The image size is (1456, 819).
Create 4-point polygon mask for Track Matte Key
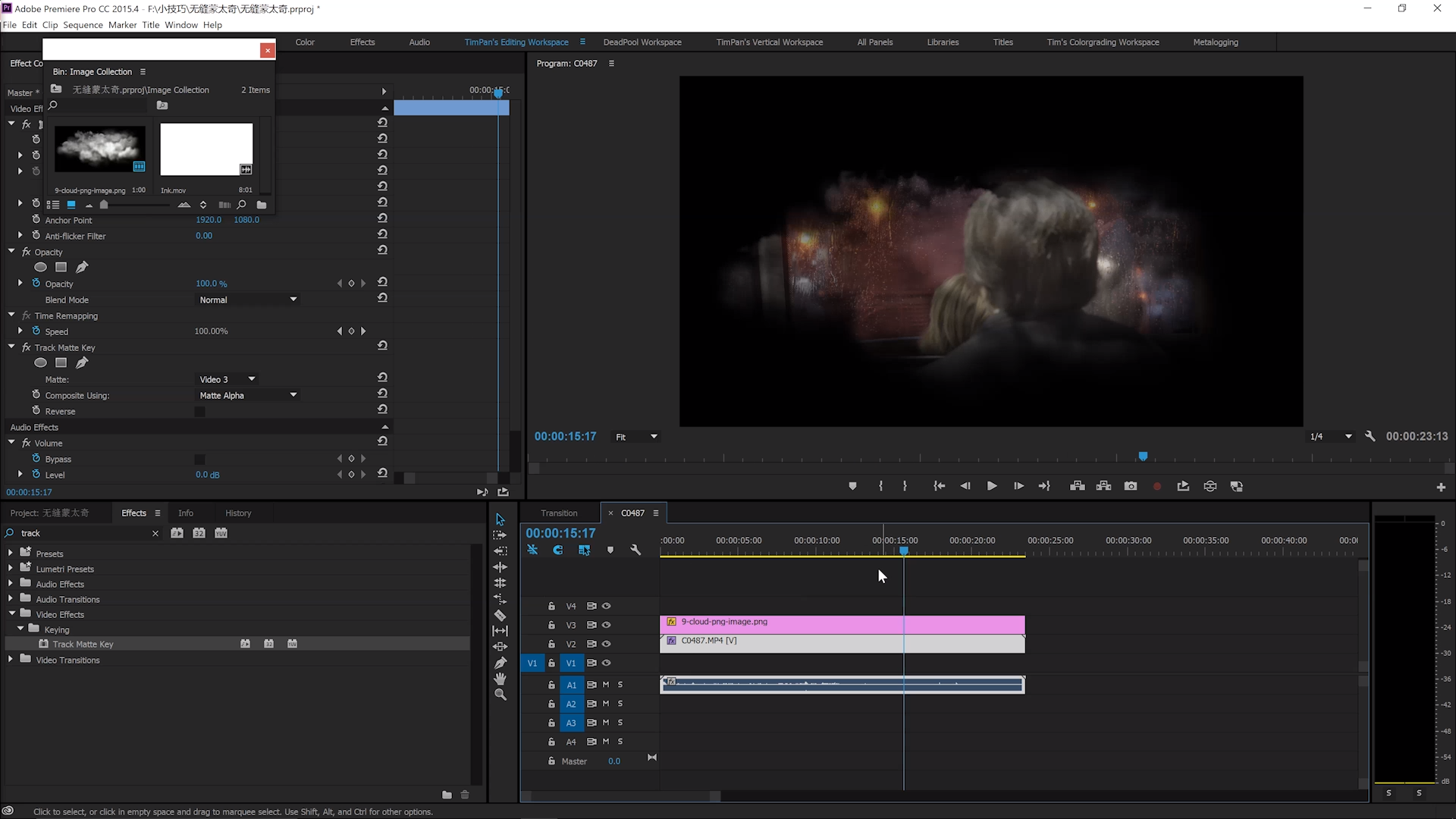point(61,362)
